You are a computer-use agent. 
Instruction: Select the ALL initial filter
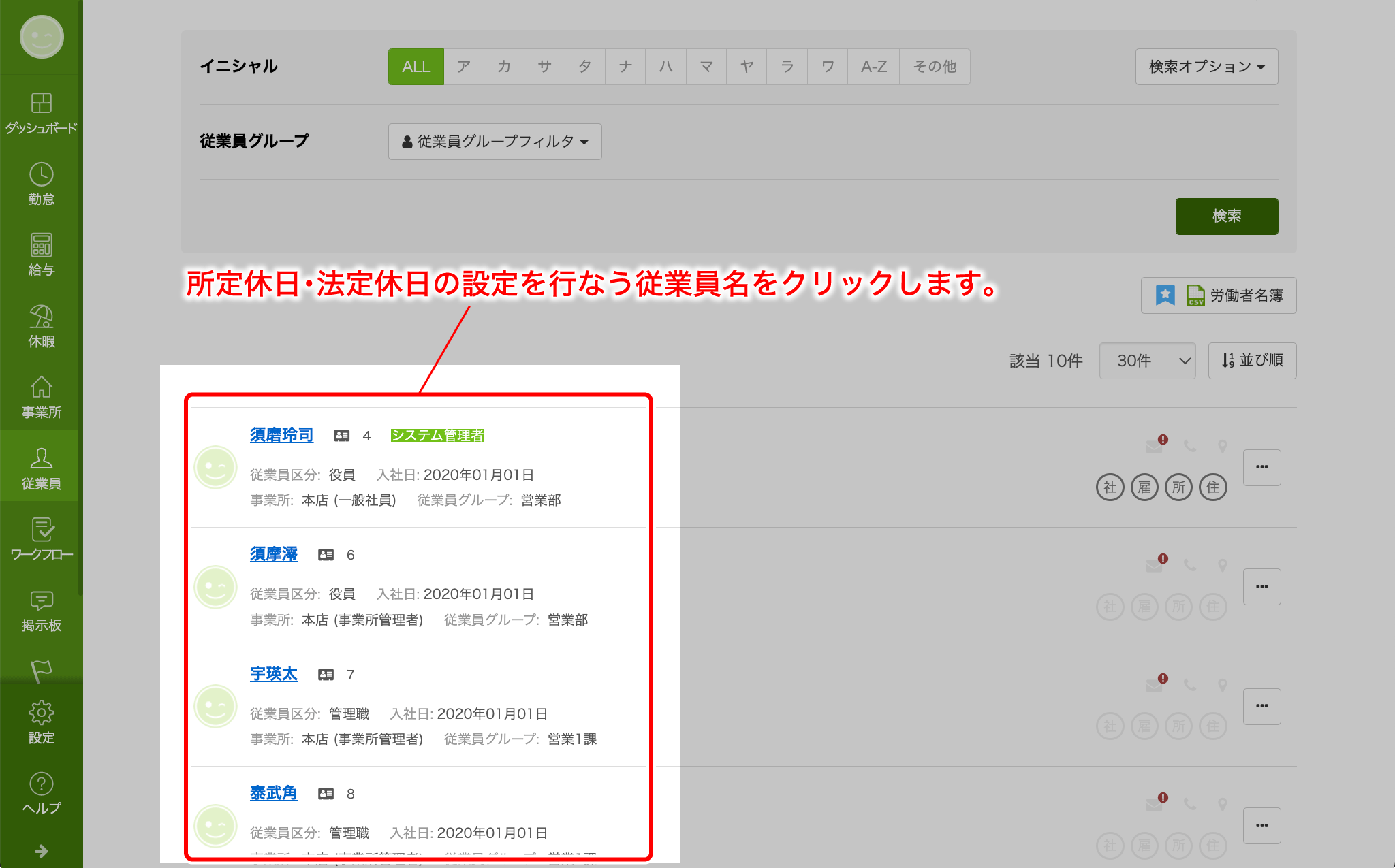[x=416, y=67]
